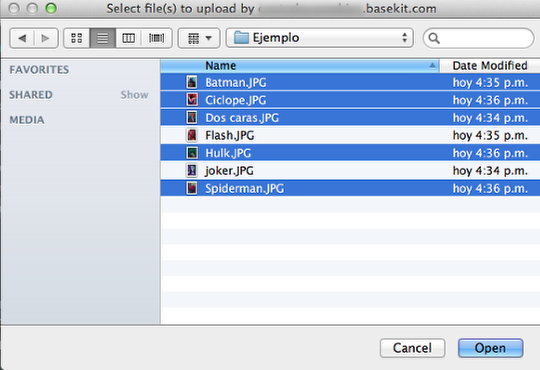Switch to list view
The width and height of the screenshot is (540, 370).
[x=103, y=38]
